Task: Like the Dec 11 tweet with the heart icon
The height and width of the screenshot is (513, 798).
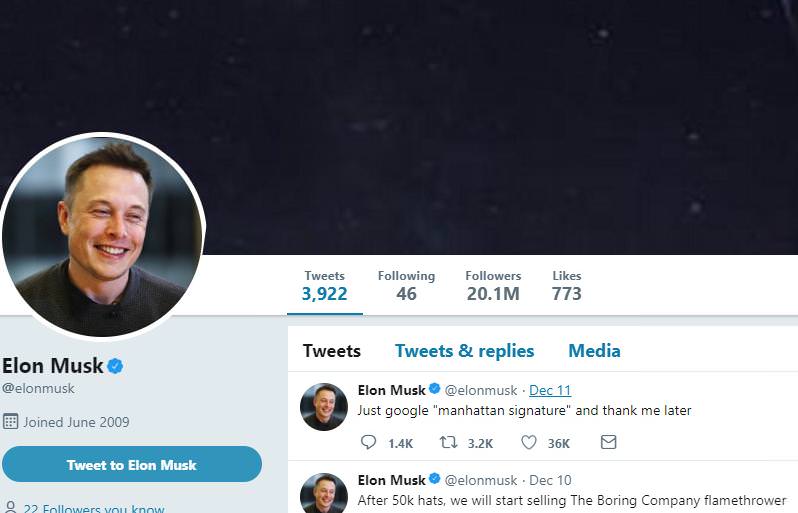Action: 529,442
